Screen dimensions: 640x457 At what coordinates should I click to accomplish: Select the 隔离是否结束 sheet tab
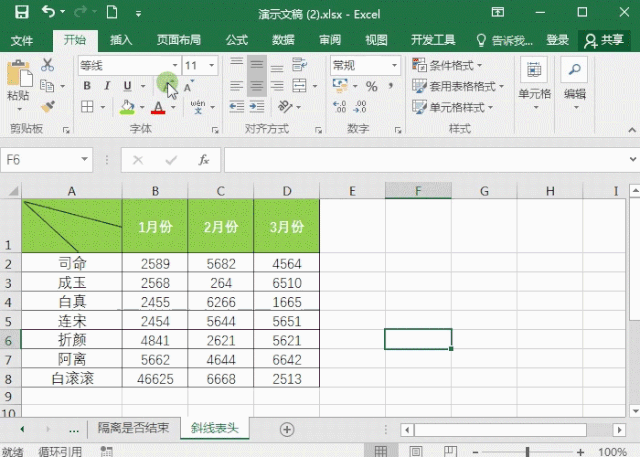(133, 428)
